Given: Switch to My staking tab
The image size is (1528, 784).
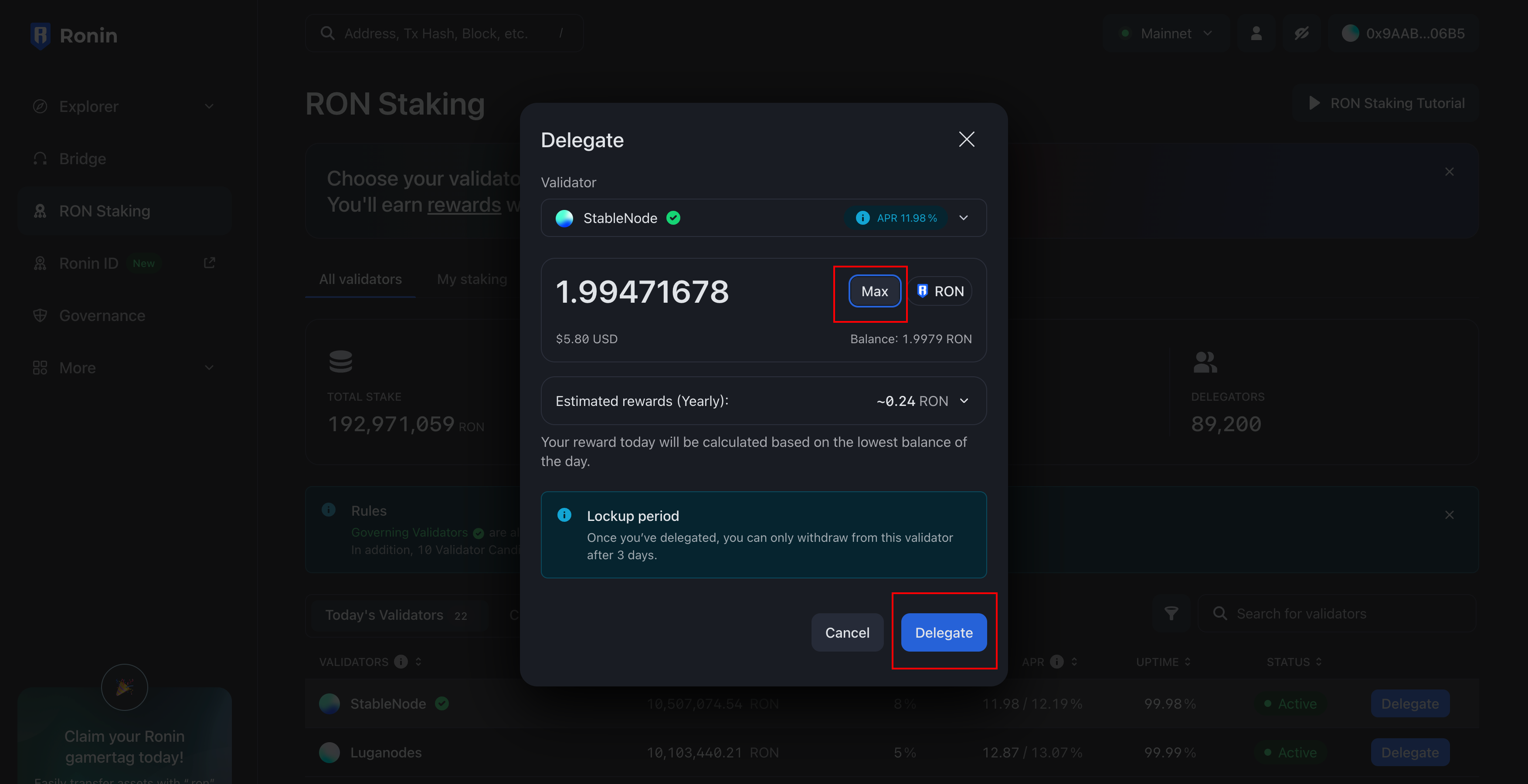Looking at the screenshot, I should [472, 279].
